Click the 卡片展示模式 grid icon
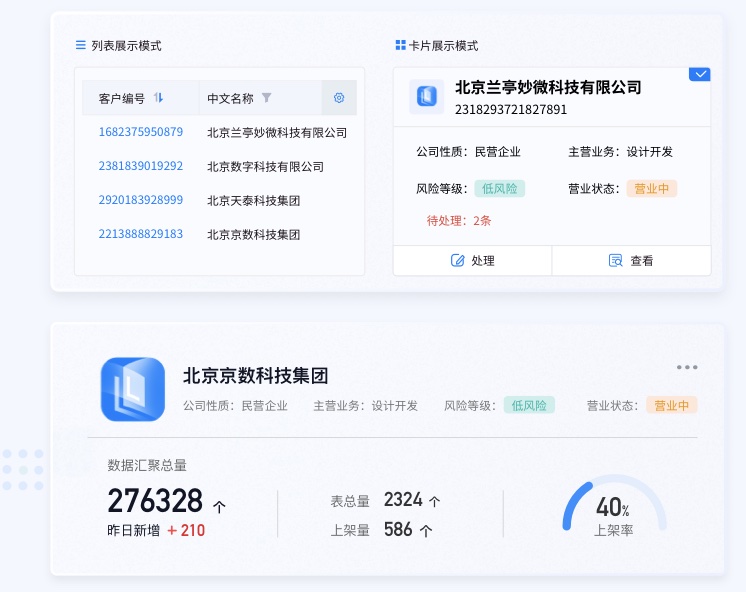Image resolution: width=746 pixels, height=592 pixels. click(400, 45)
